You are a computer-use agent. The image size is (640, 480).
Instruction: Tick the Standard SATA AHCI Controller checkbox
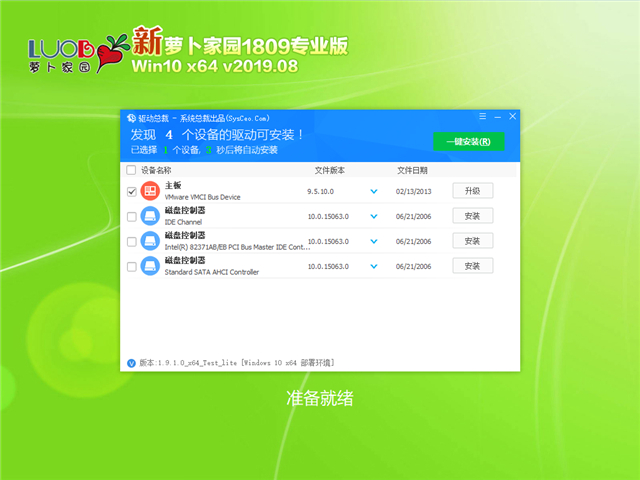[x=132, y=266]
